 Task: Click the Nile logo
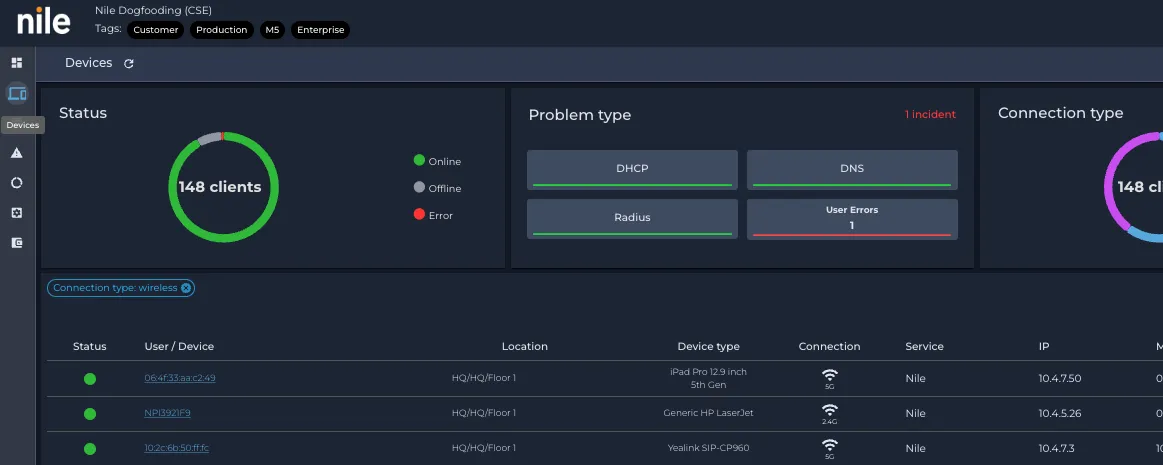(44, 21)
